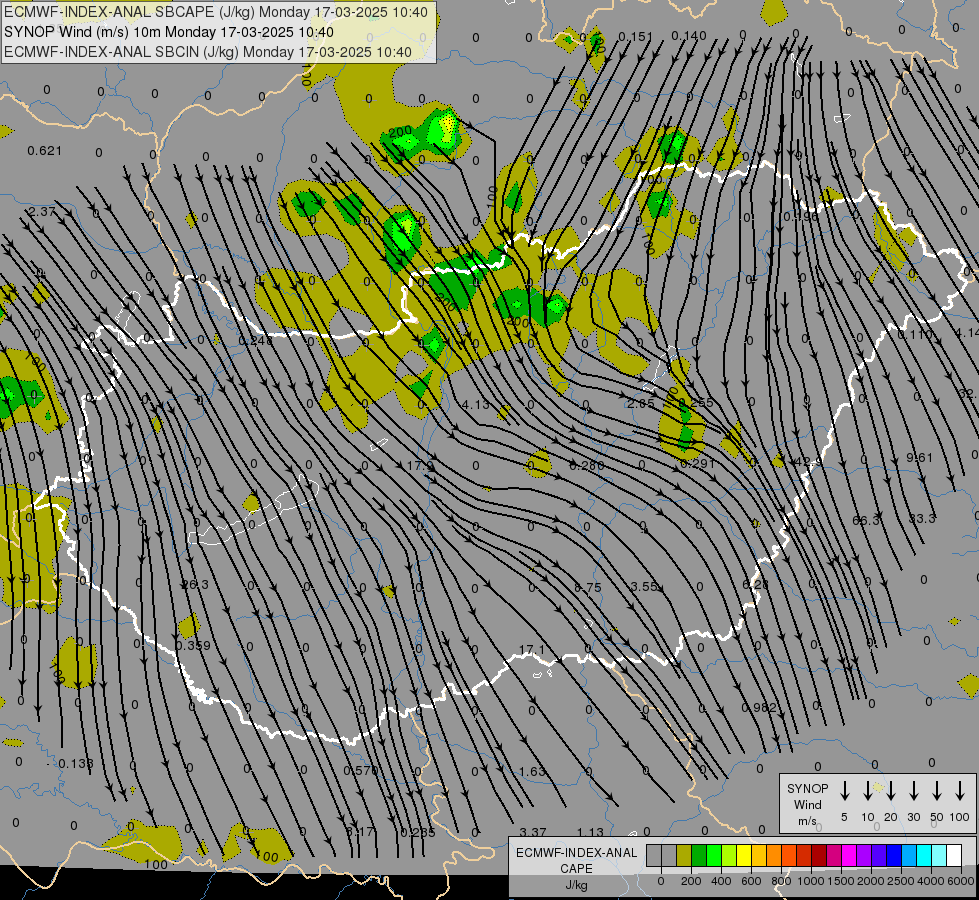Click the 0.133 value on the map
Screen dimensions: 979x900
point(76,763)
